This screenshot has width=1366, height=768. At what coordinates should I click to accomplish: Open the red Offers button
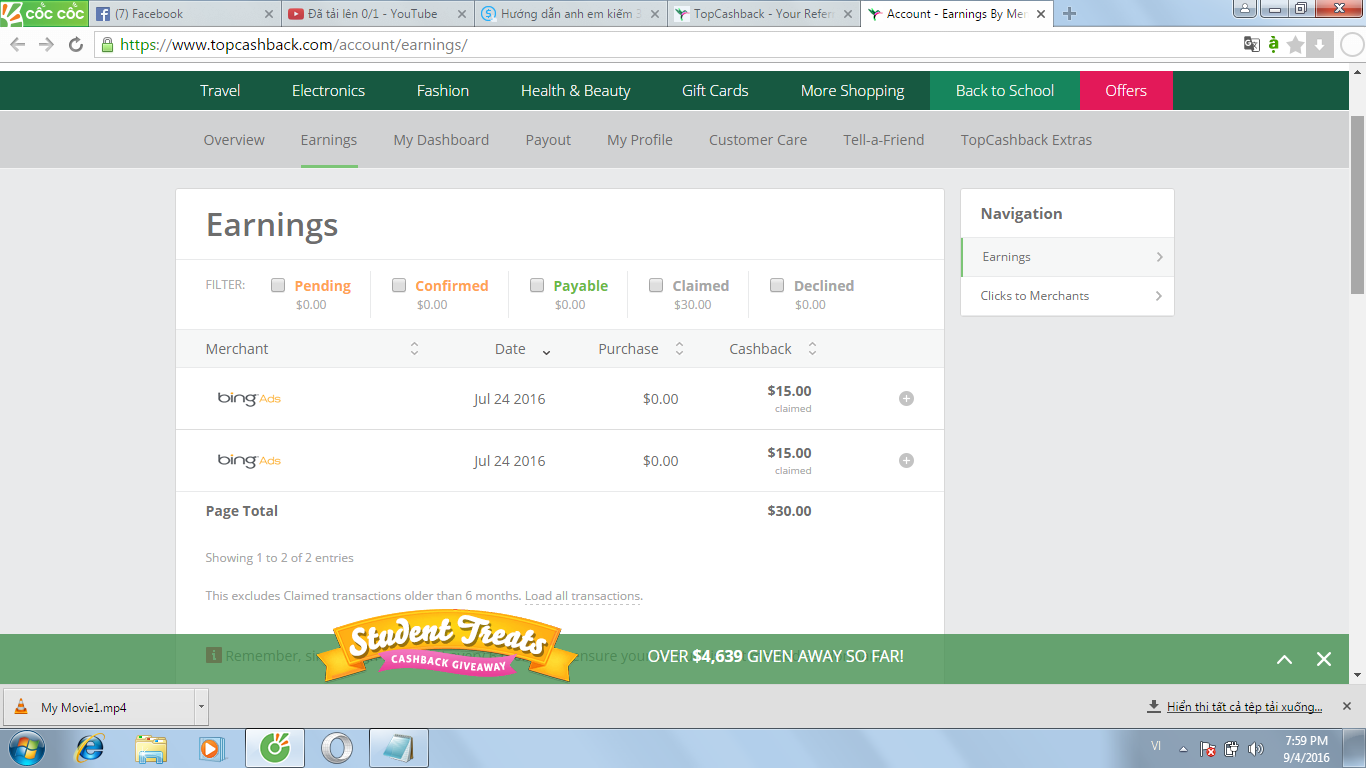click(1126, 90)
